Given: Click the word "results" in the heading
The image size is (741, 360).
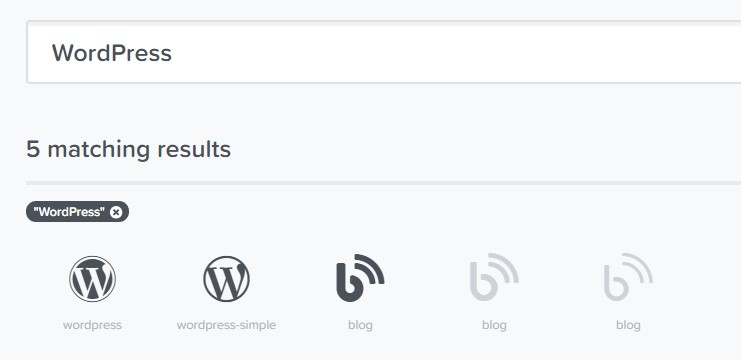Looking at the screenshot, I should pos(194,149).
